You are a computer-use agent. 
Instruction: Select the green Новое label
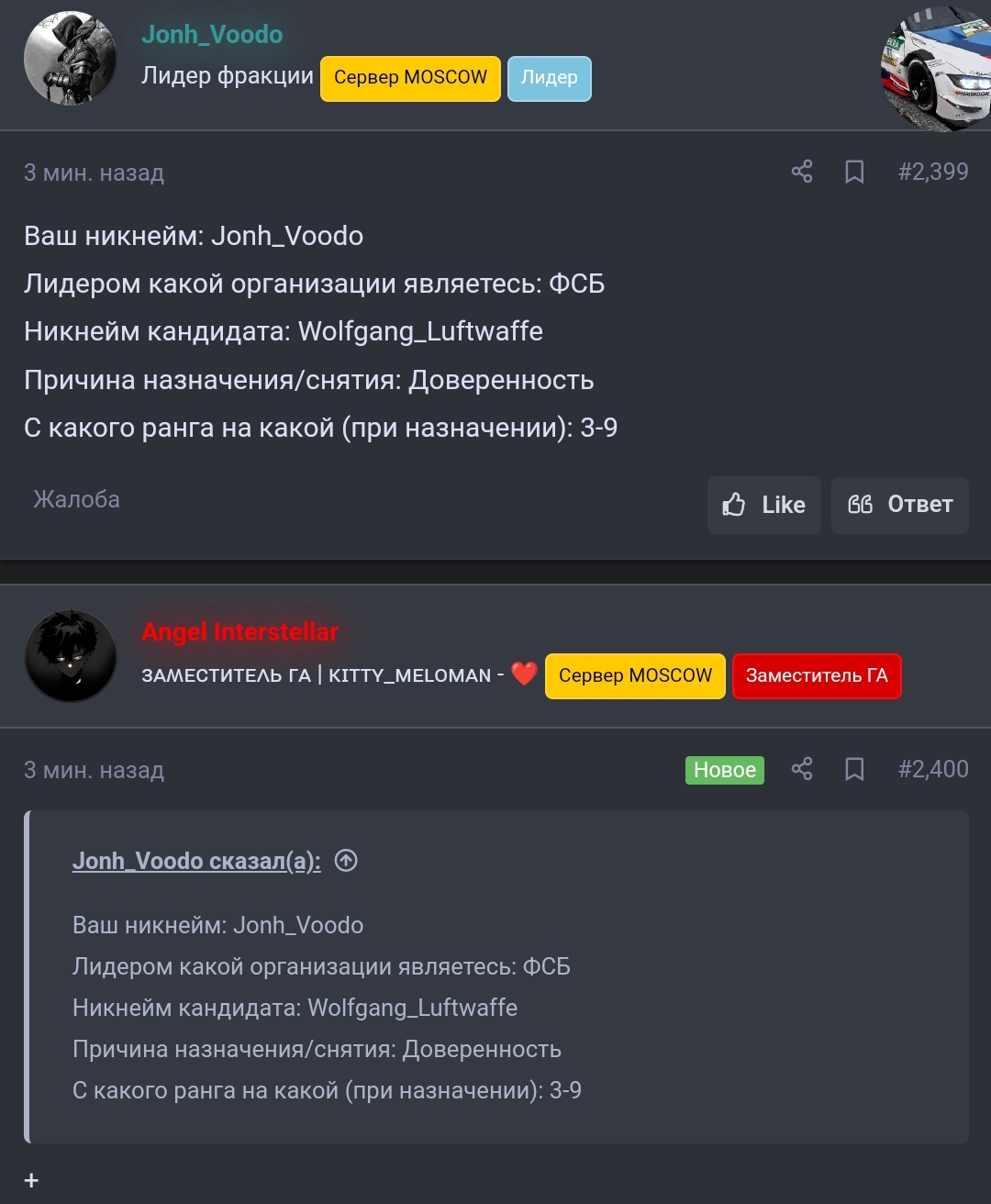tap(725, 770)
